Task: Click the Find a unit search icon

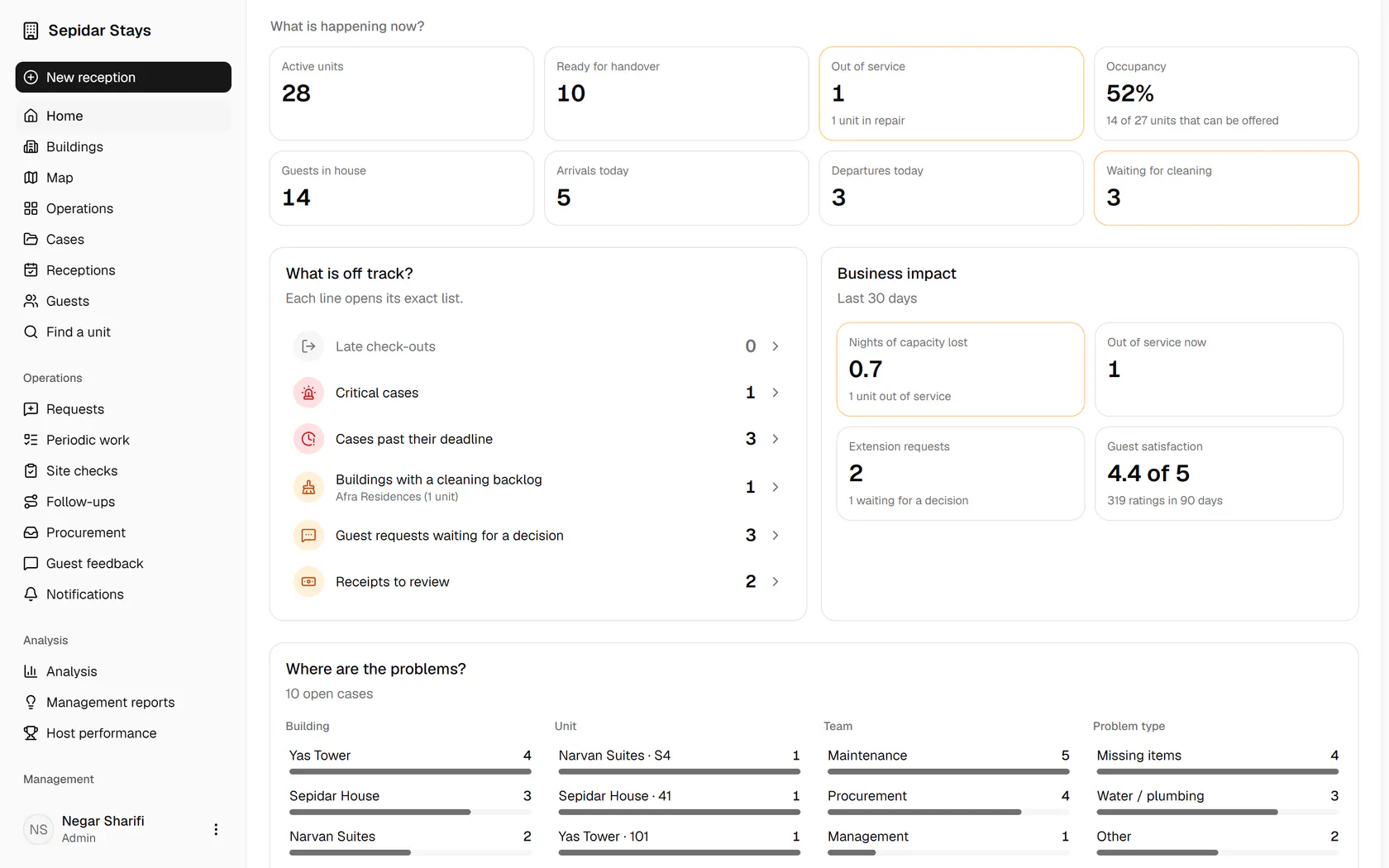Action: [x=31, y=331]
